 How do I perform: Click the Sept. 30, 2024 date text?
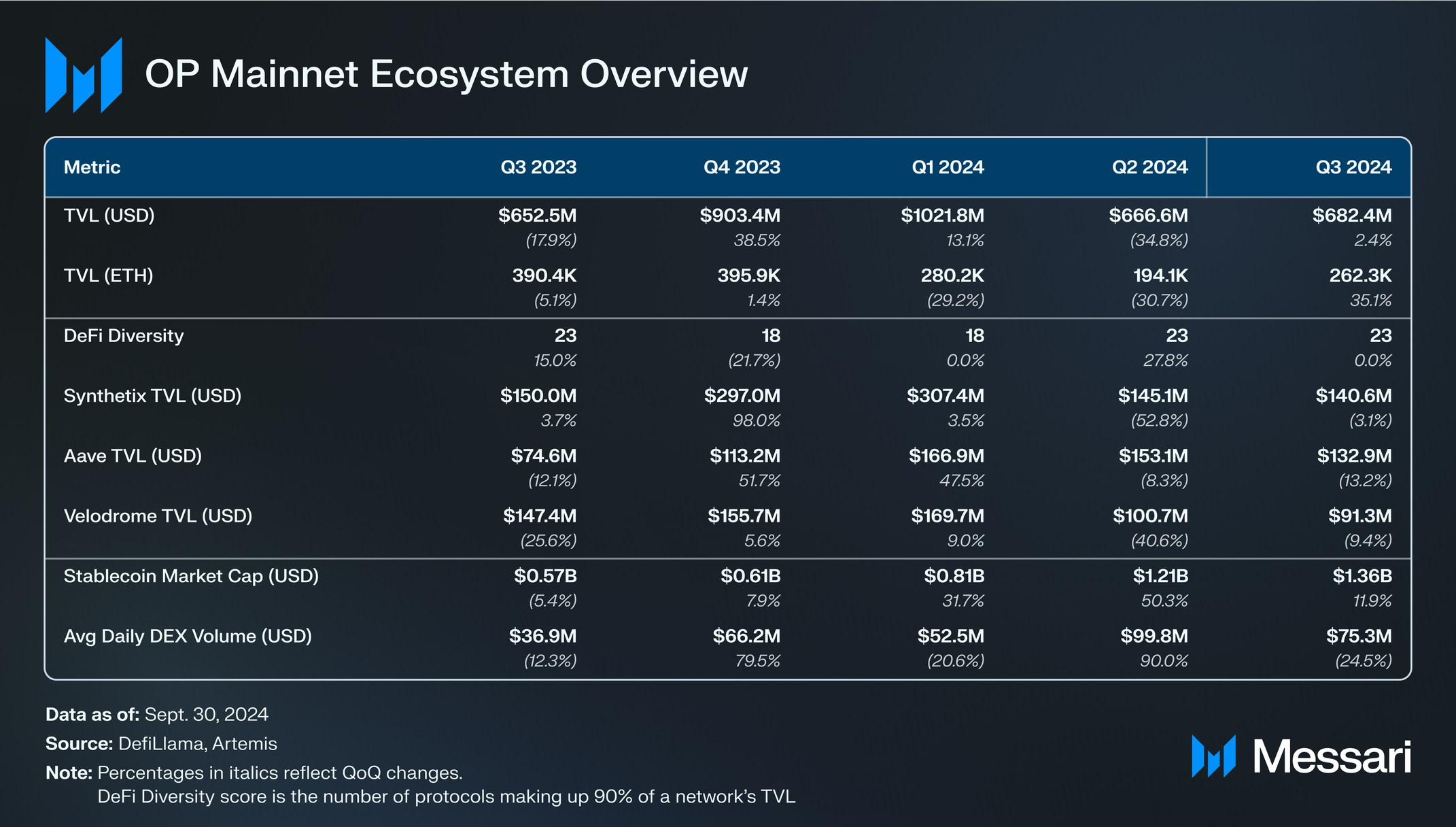tap(206, 714)
